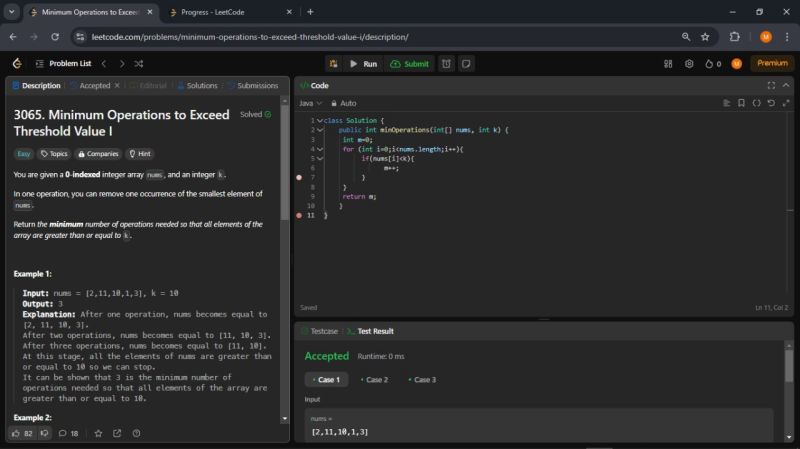This screenshot has width=800, height=449.
Task: Open LeetCode settings gear
Action: (689, 64)
